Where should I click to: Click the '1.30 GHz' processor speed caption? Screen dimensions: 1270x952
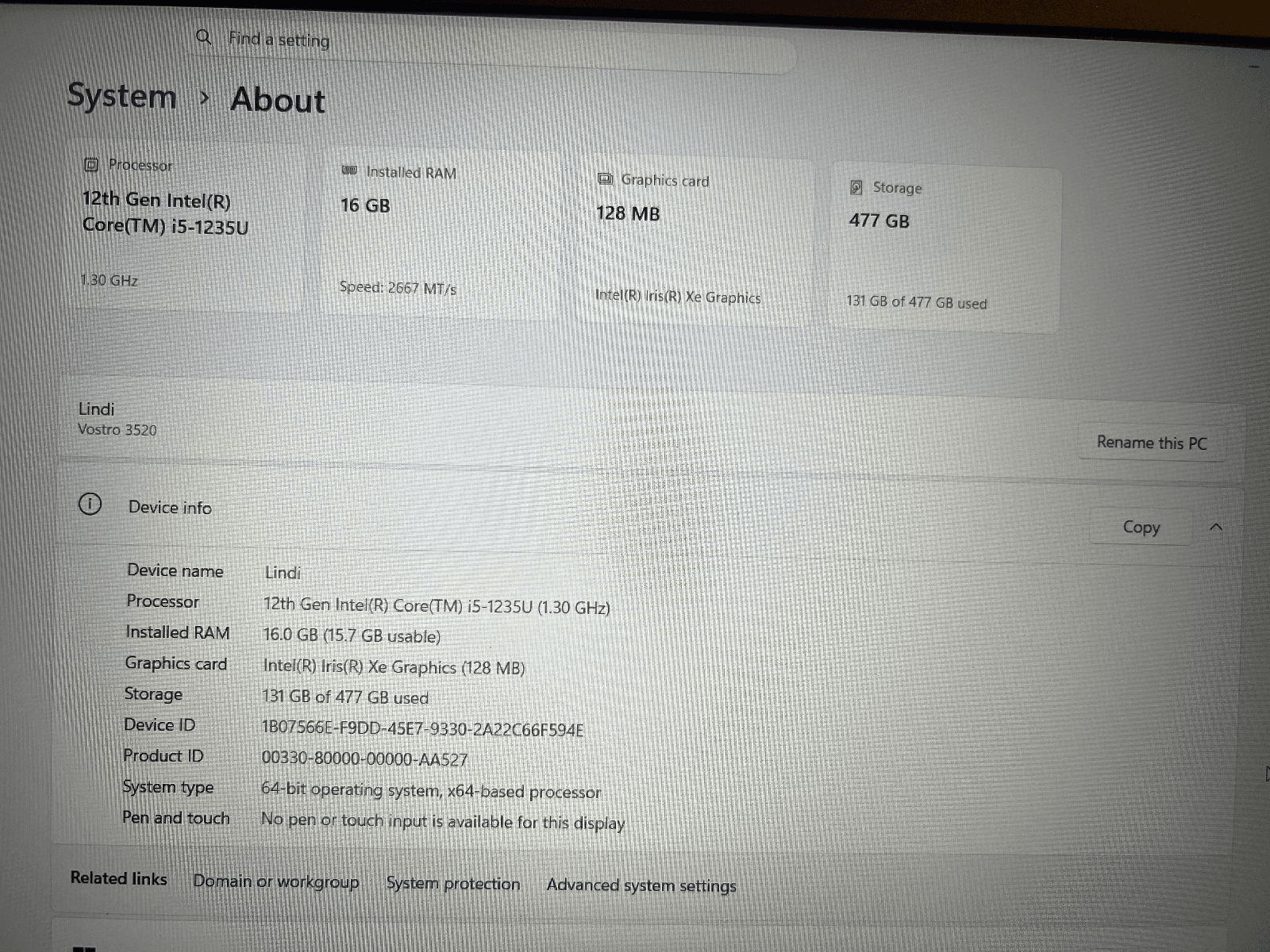point(110,280)
